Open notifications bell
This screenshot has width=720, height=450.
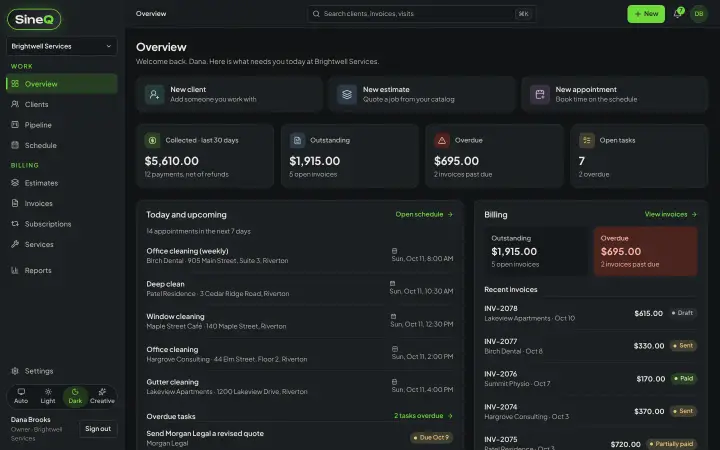click(x=677, y=14)
